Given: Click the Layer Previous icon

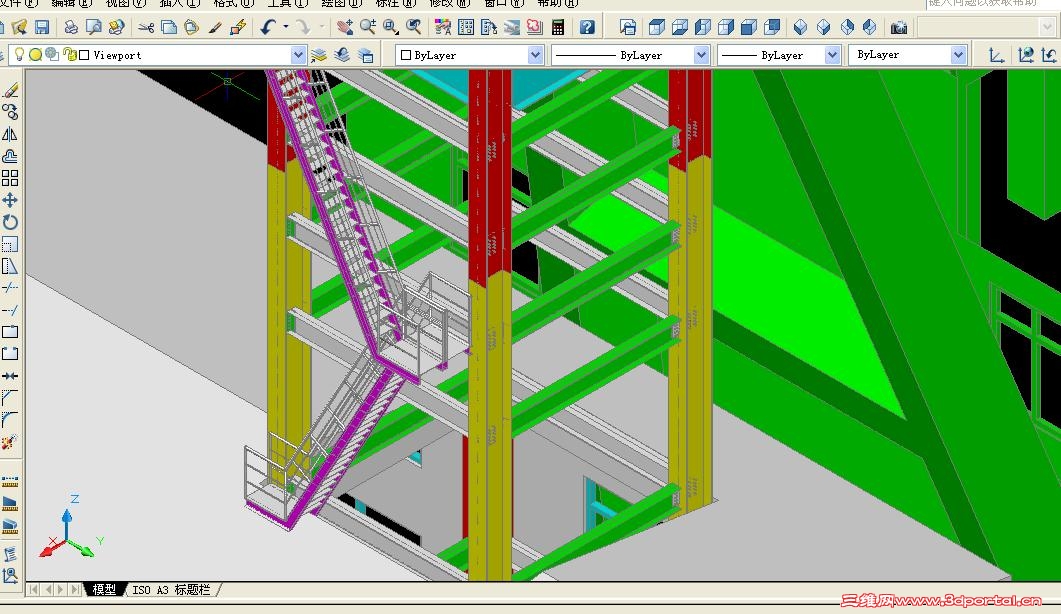Looking at the screenshot, I should point(342,55).
